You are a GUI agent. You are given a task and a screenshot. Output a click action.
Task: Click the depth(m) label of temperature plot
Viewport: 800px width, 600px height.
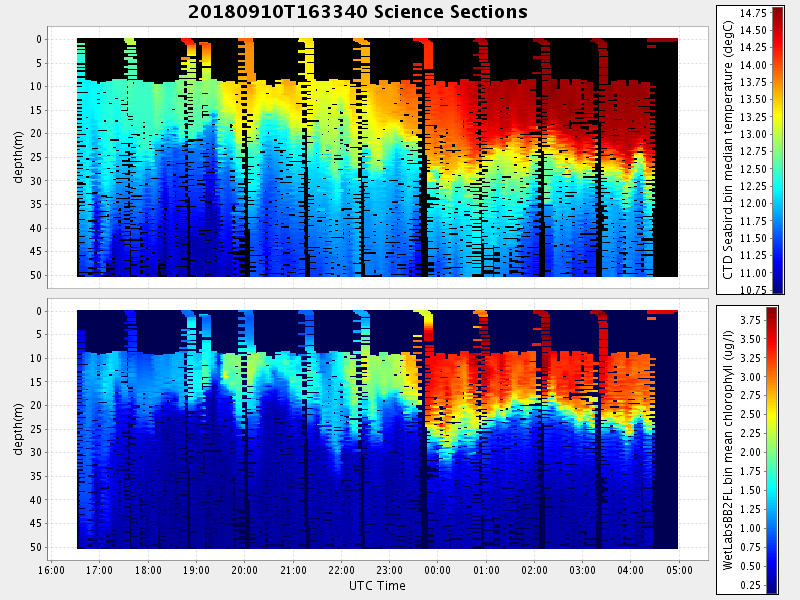pyautogui.click(x=18, y=157)
